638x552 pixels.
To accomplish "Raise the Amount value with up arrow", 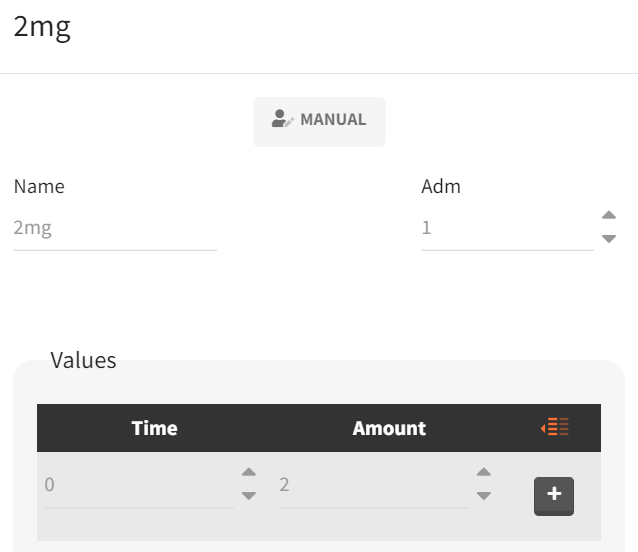I will coord(483,473).
